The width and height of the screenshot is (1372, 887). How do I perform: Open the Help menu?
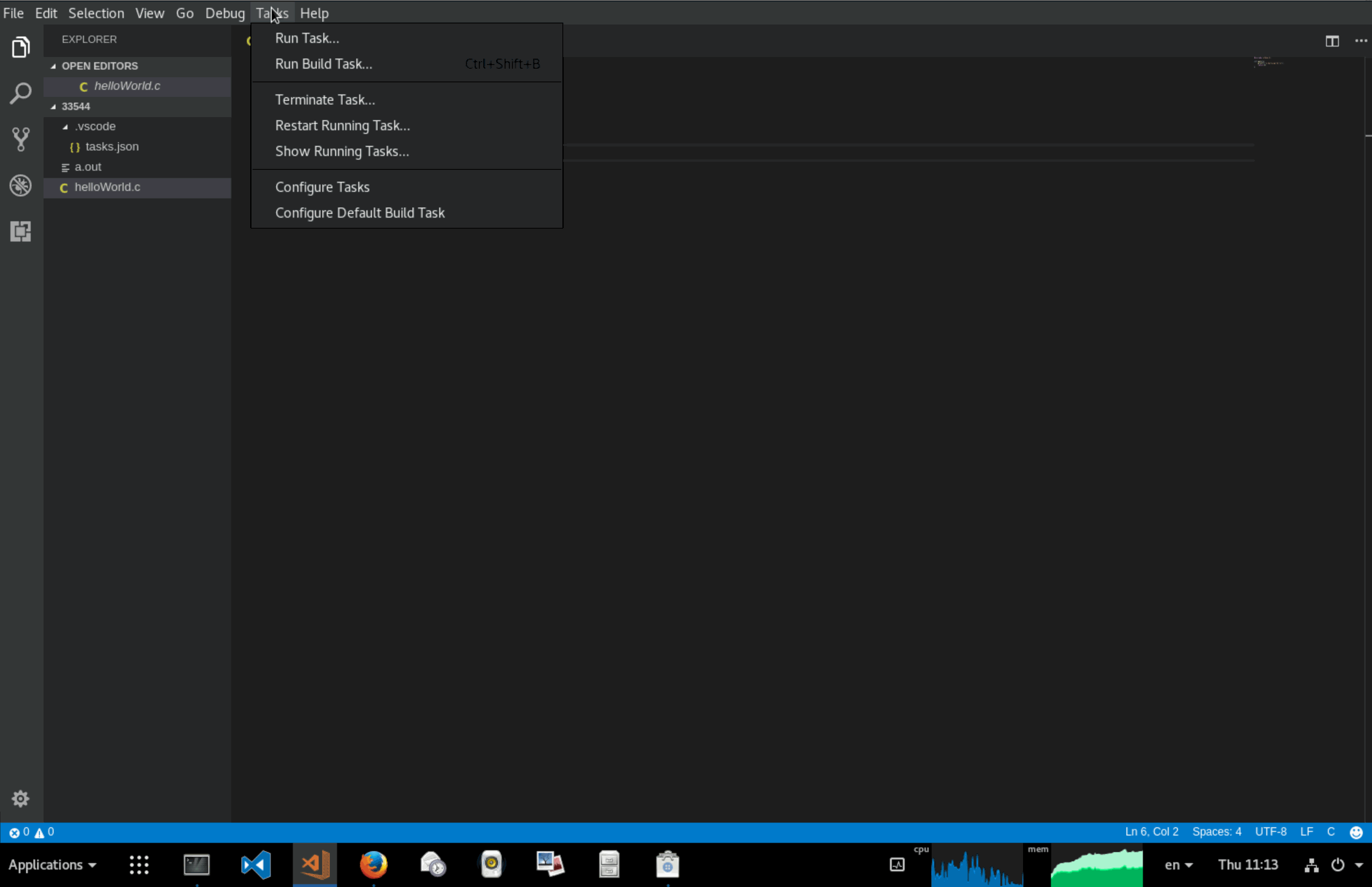click(315, 13)
